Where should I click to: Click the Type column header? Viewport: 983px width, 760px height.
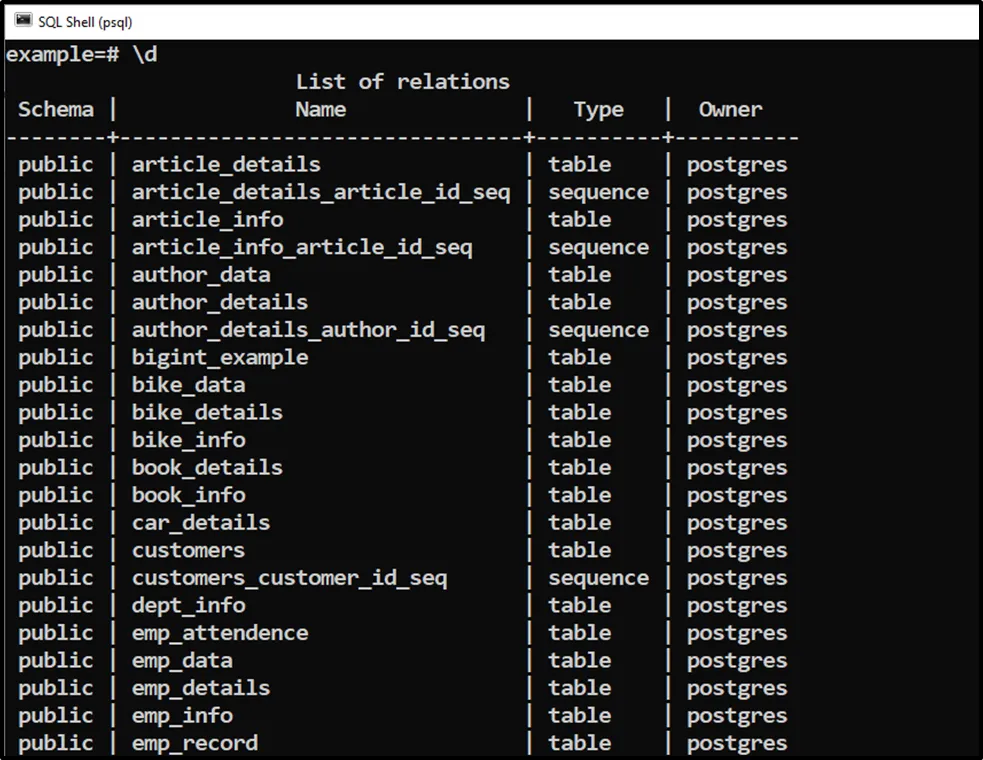pyautogui.click(x=598, y=110)
